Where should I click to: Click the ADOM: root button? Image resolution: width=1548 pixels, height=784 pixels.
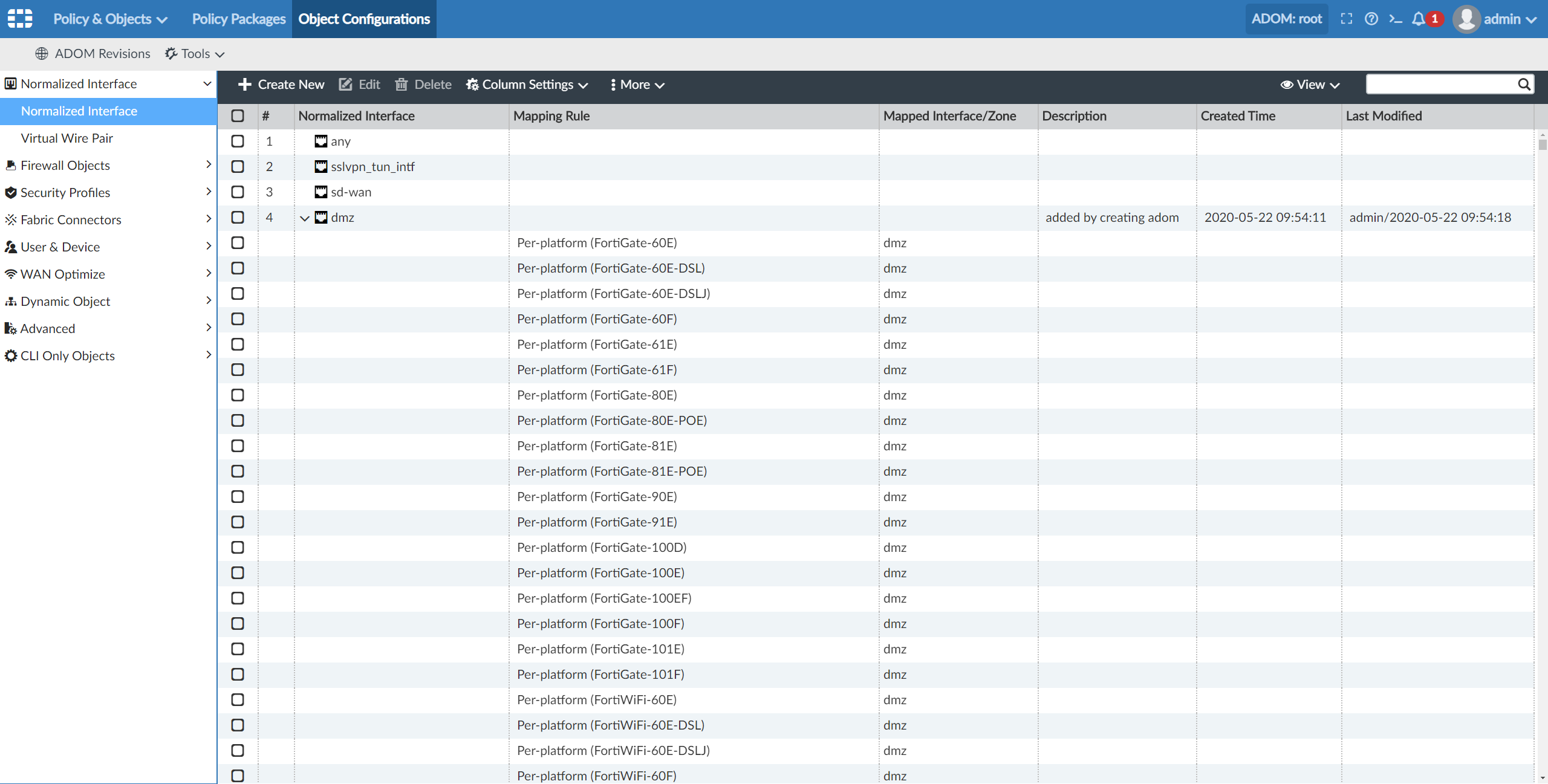coord(1287,19)
